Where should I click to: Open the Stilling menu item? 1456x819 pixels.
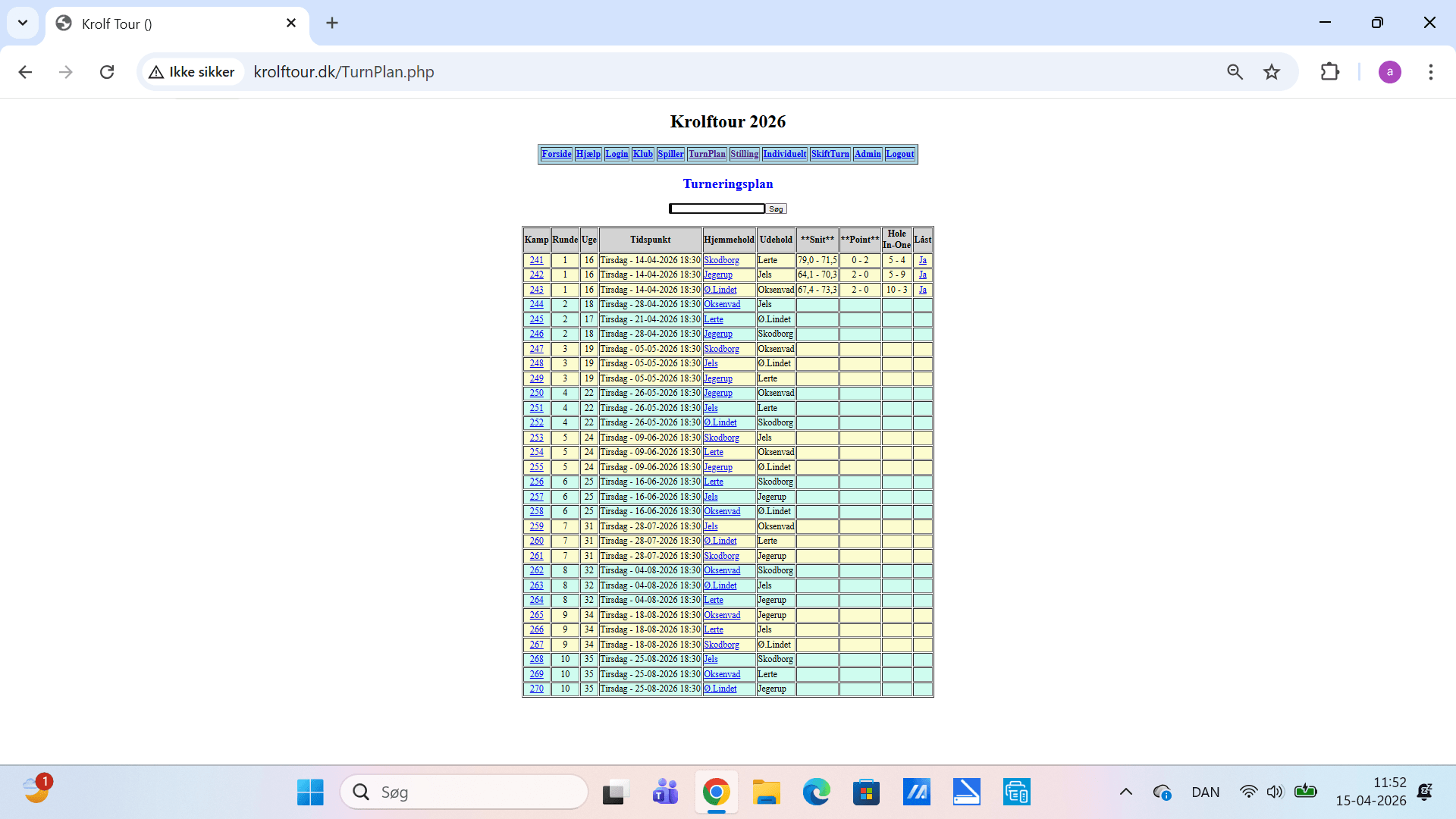(744, 154)
